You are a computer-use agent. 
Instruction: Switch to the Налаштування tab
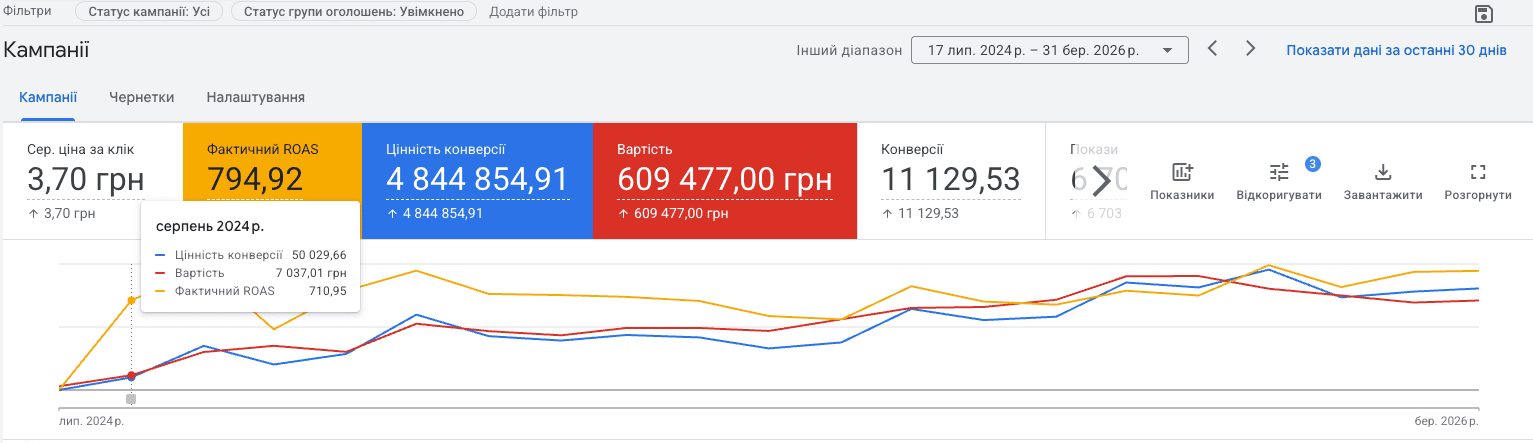pos(256,97)
